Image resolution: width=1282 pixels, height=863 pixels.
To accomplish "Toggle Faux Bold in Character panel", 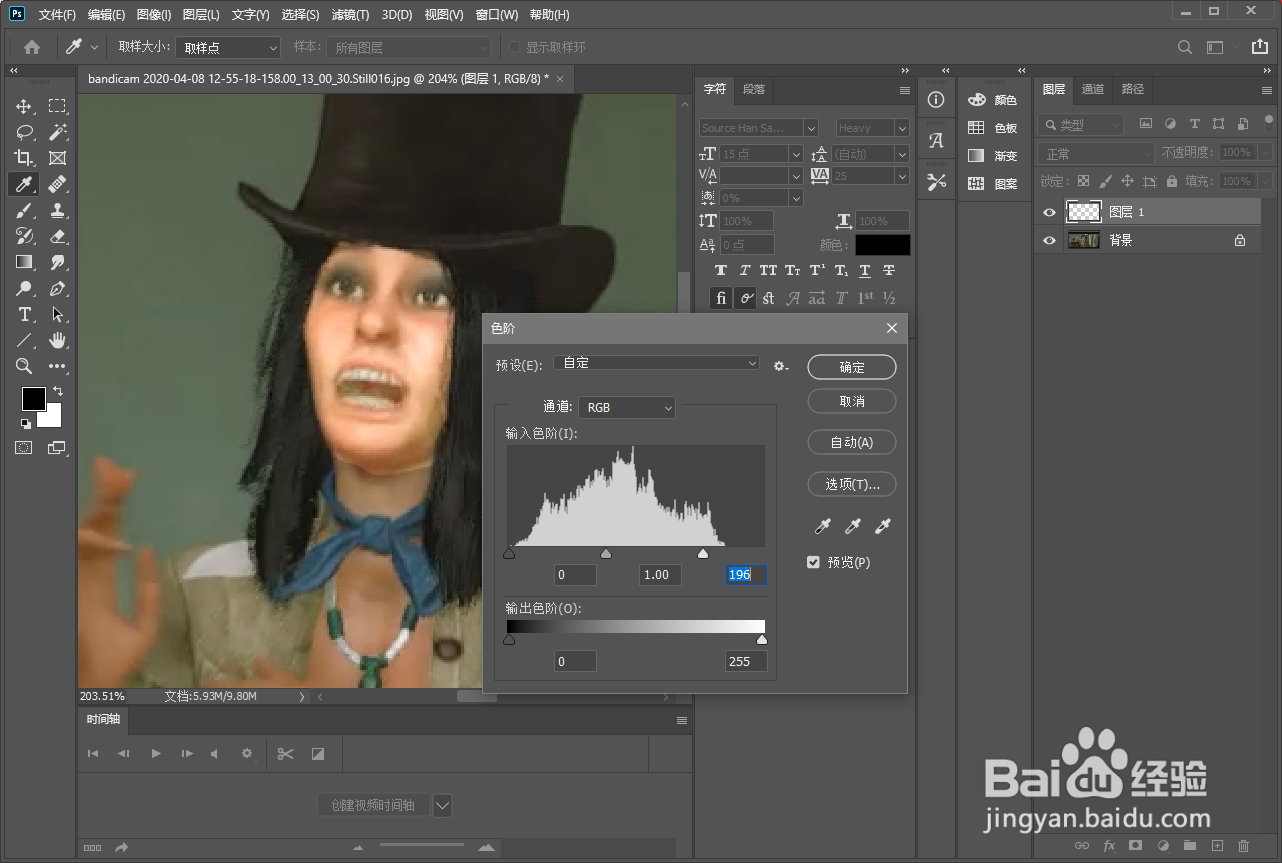I will click(x=721, y=271).
